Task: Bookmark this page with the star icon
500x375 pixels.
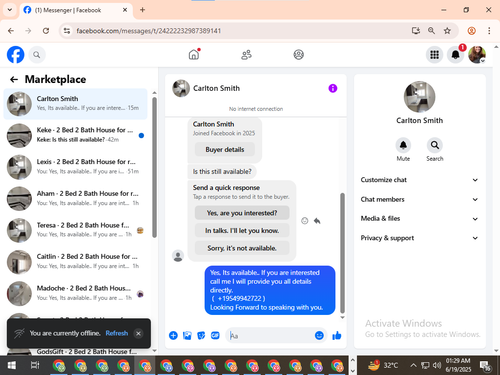Action: click(x=447, y=31)
